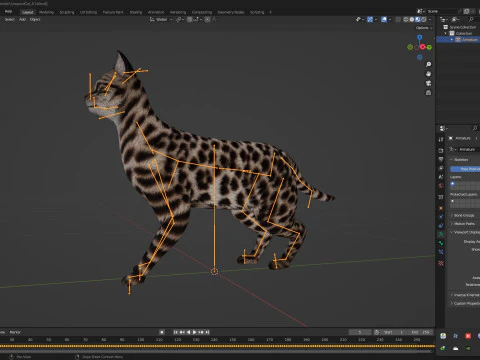
Task: Expand the Custom Properties panel
Action: coord(465,303)
